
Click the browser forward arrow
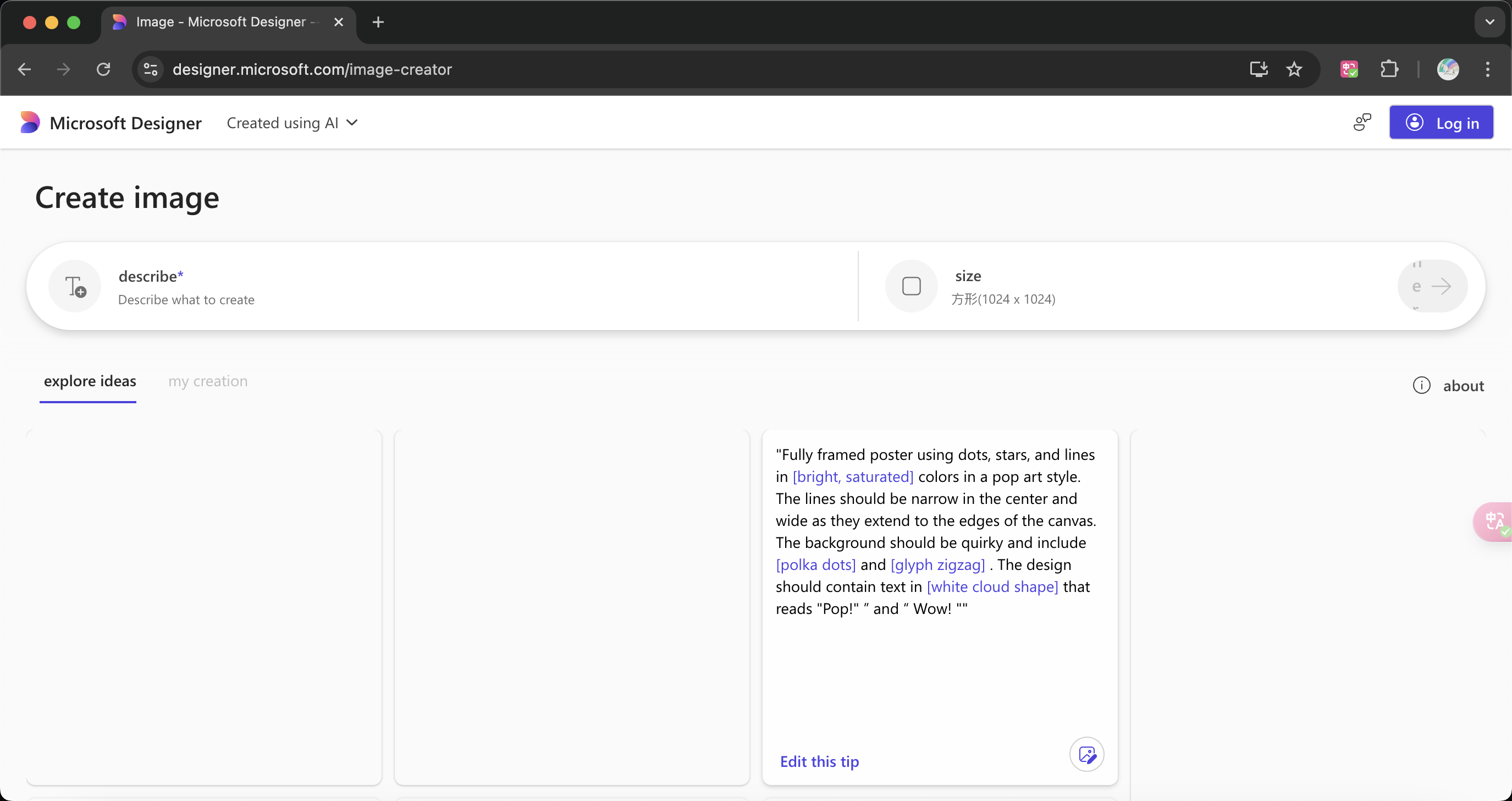click(63, 69)
